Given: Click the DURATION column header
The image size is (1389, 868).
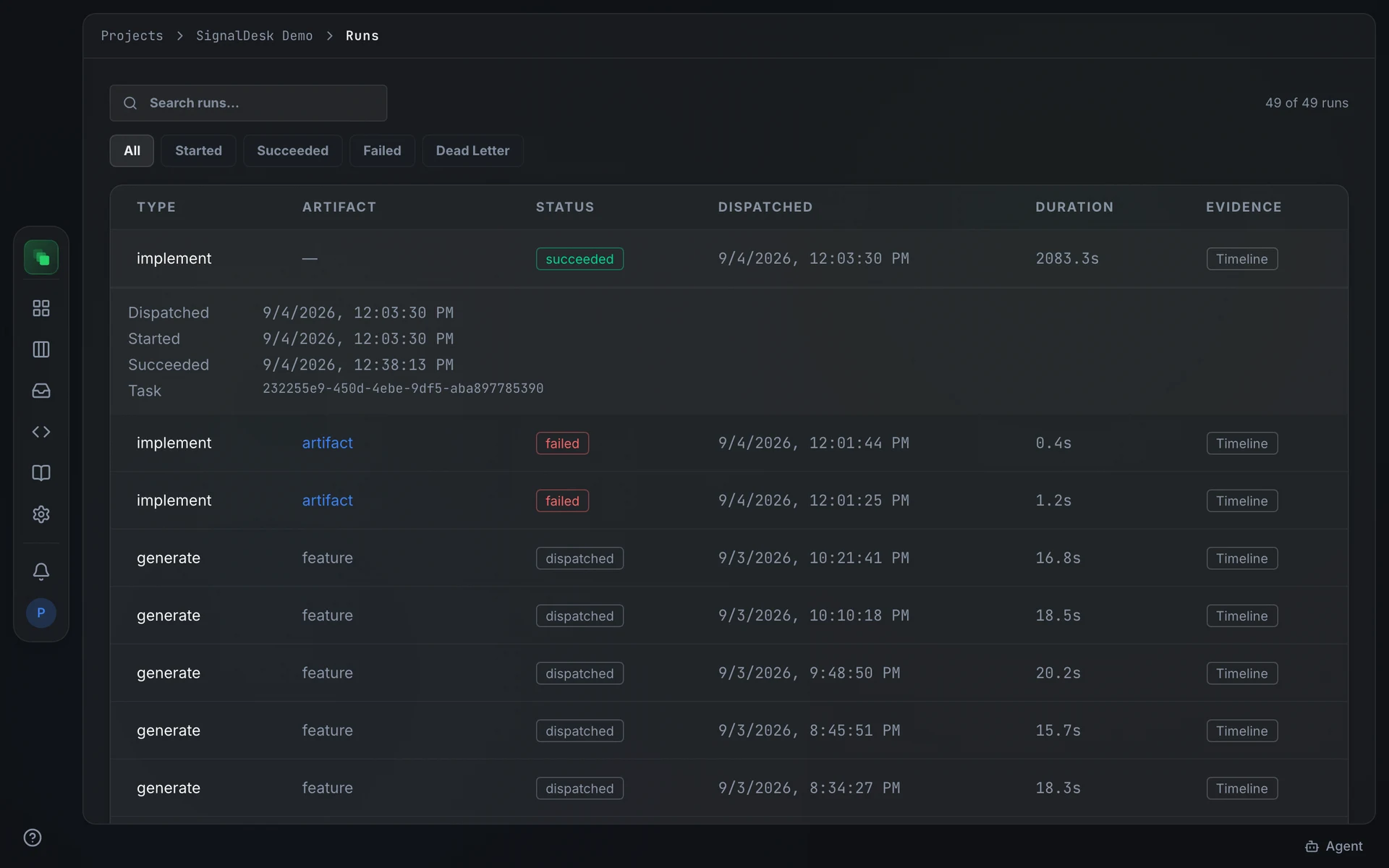Looking at the screenshot, I should (1074, 207).
